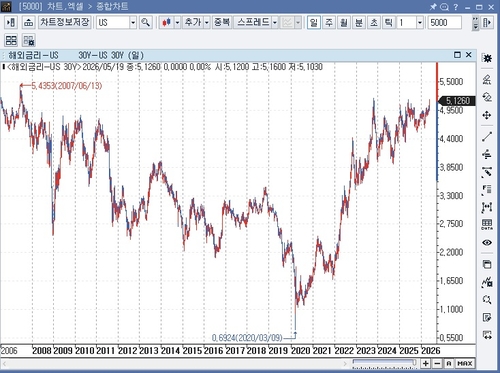Select the trend line drawing tool
Viewport: 500px width, 373px height.
[x=487, y=136]
